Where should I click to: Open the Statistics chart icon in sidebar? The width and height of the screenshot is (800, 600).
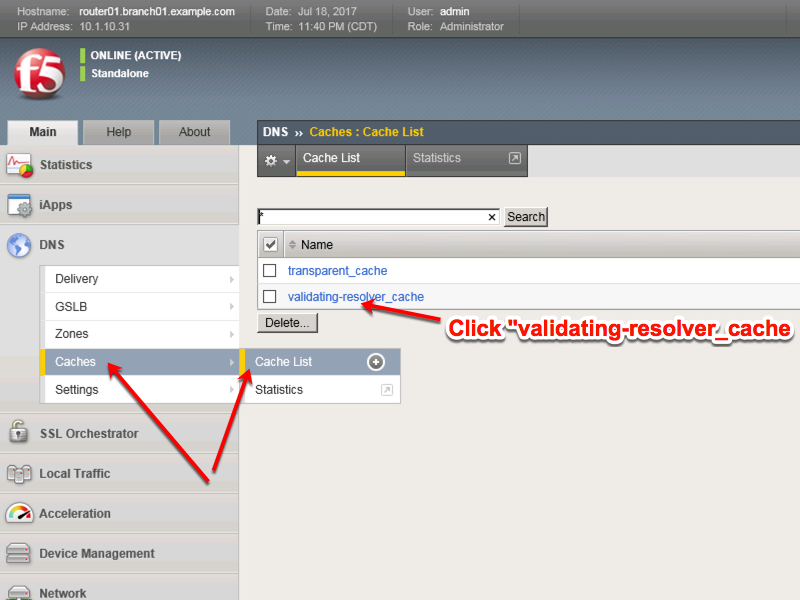point(19,165)
